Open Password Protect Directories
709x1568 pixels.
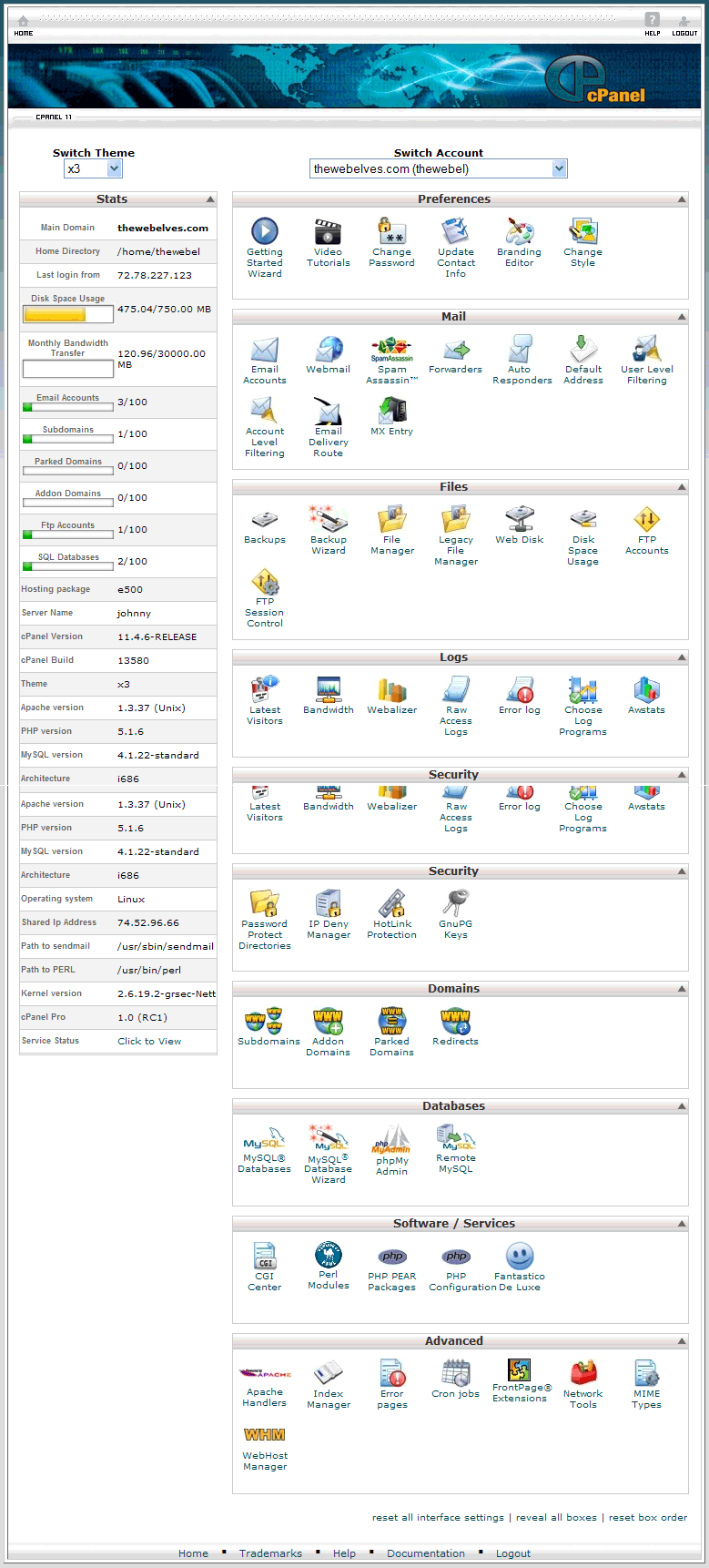pos(265,921)
